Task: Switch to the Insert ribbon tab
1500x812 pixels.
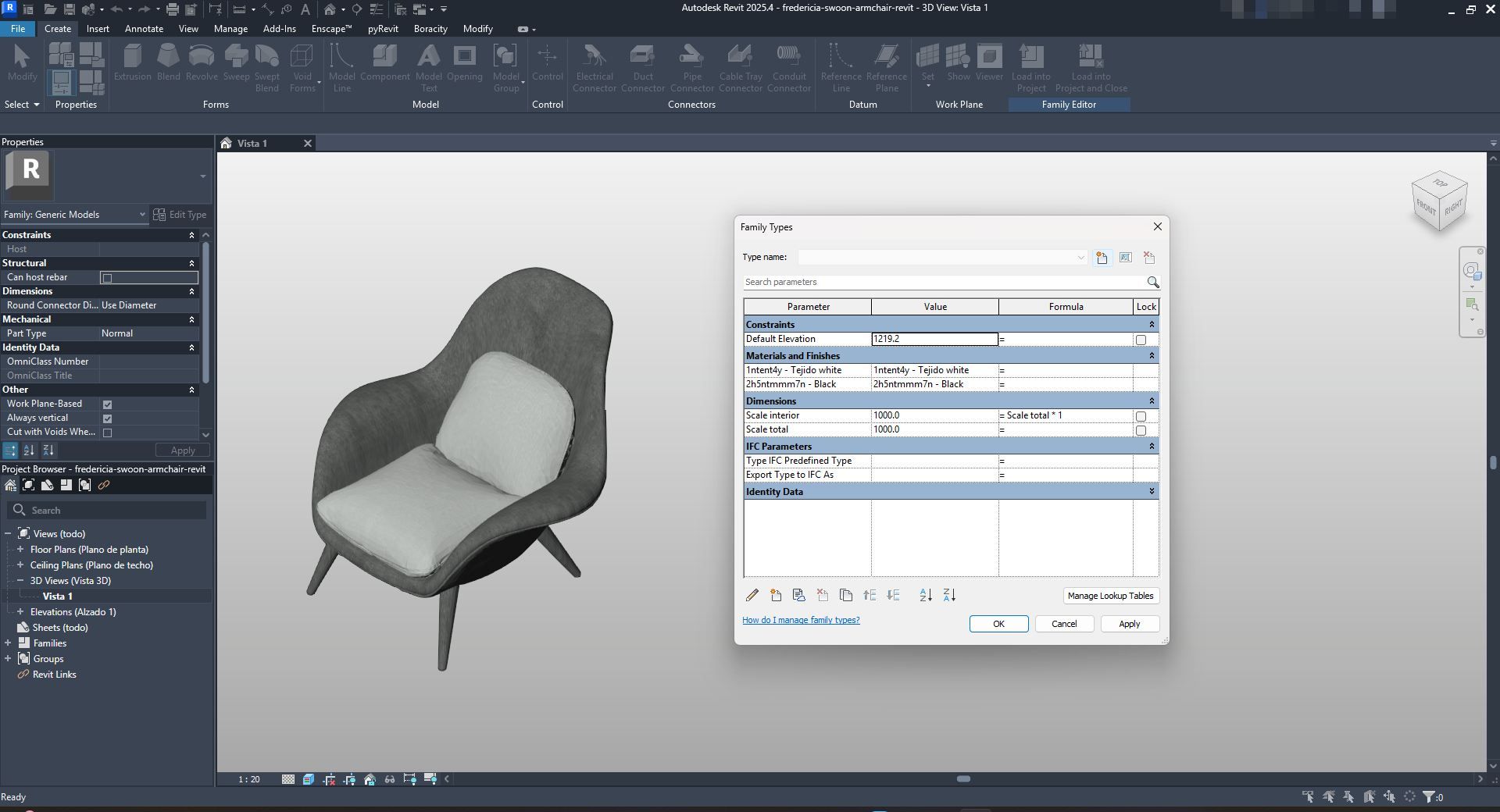Action: pyautogui.click(x=98, y=29)
